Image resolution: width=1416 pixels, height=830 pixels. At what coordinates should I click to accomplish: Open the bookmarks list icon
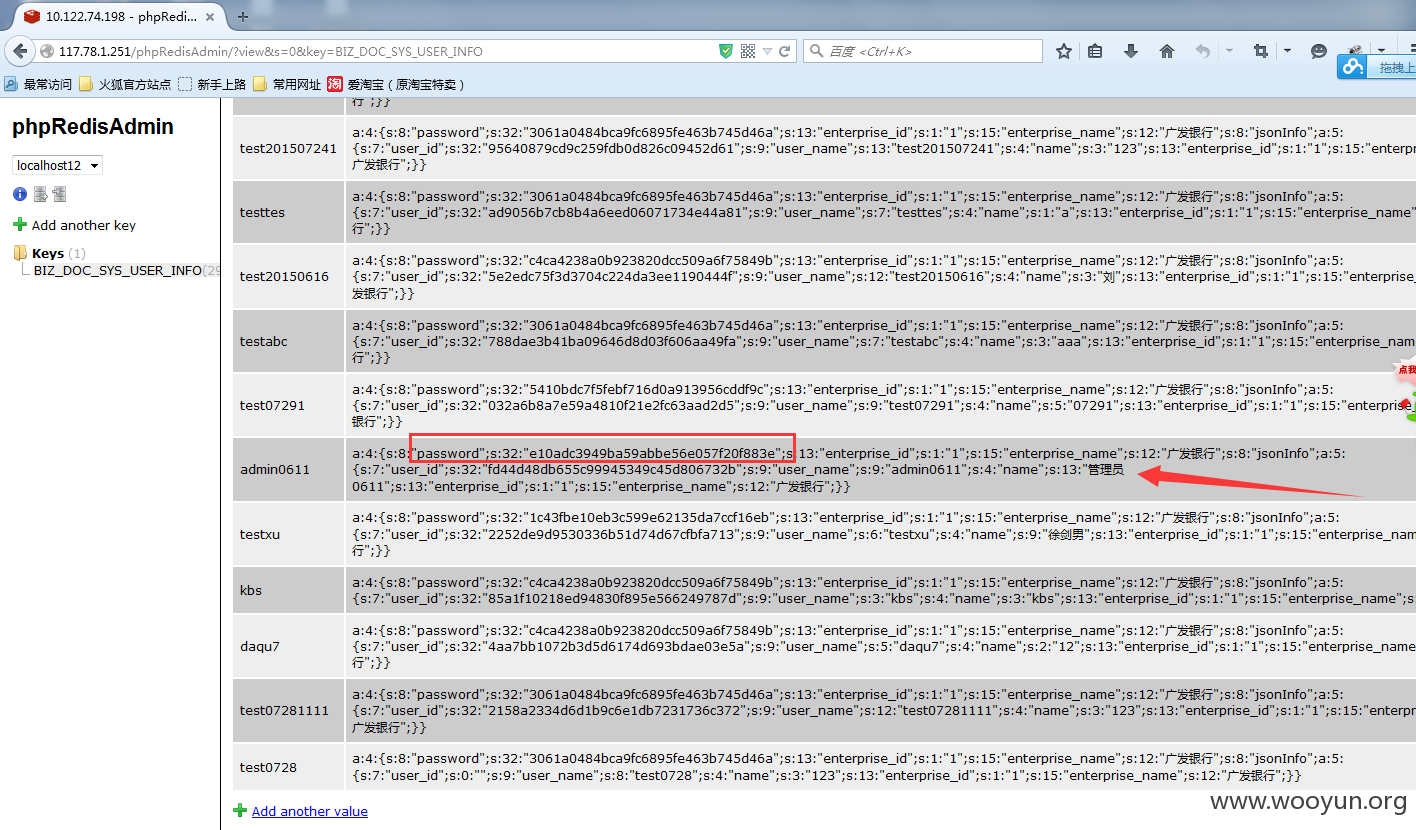pyautogui.click(x=1095, y=51)
